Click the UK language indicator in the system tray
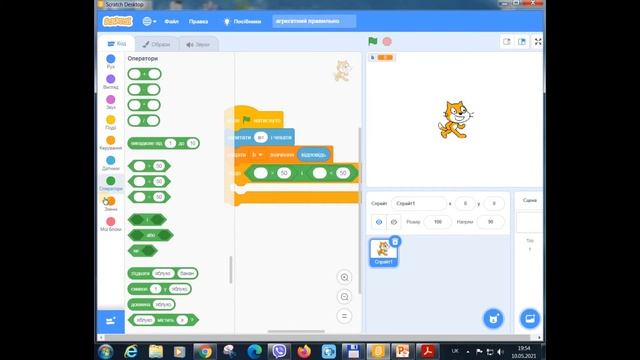This screenshot has width=640, height=360. coord(455,351)
